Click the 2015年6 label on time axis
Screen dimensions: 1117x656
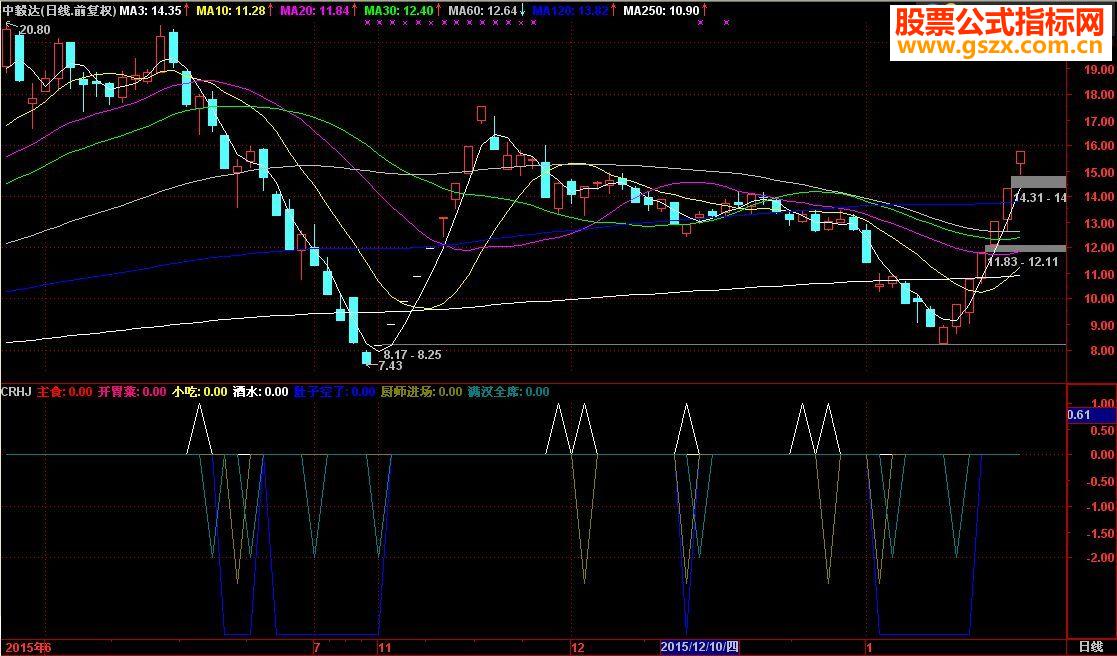[26, 648]
